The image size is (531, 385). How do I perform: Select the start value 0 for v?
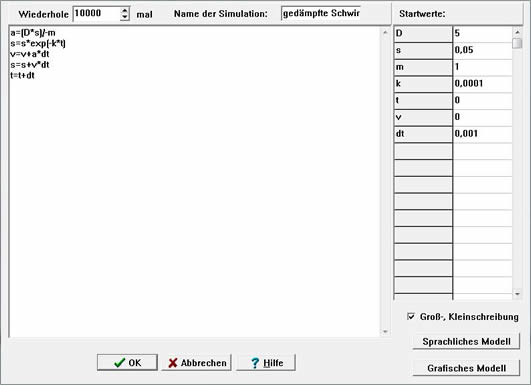(482, 117)
